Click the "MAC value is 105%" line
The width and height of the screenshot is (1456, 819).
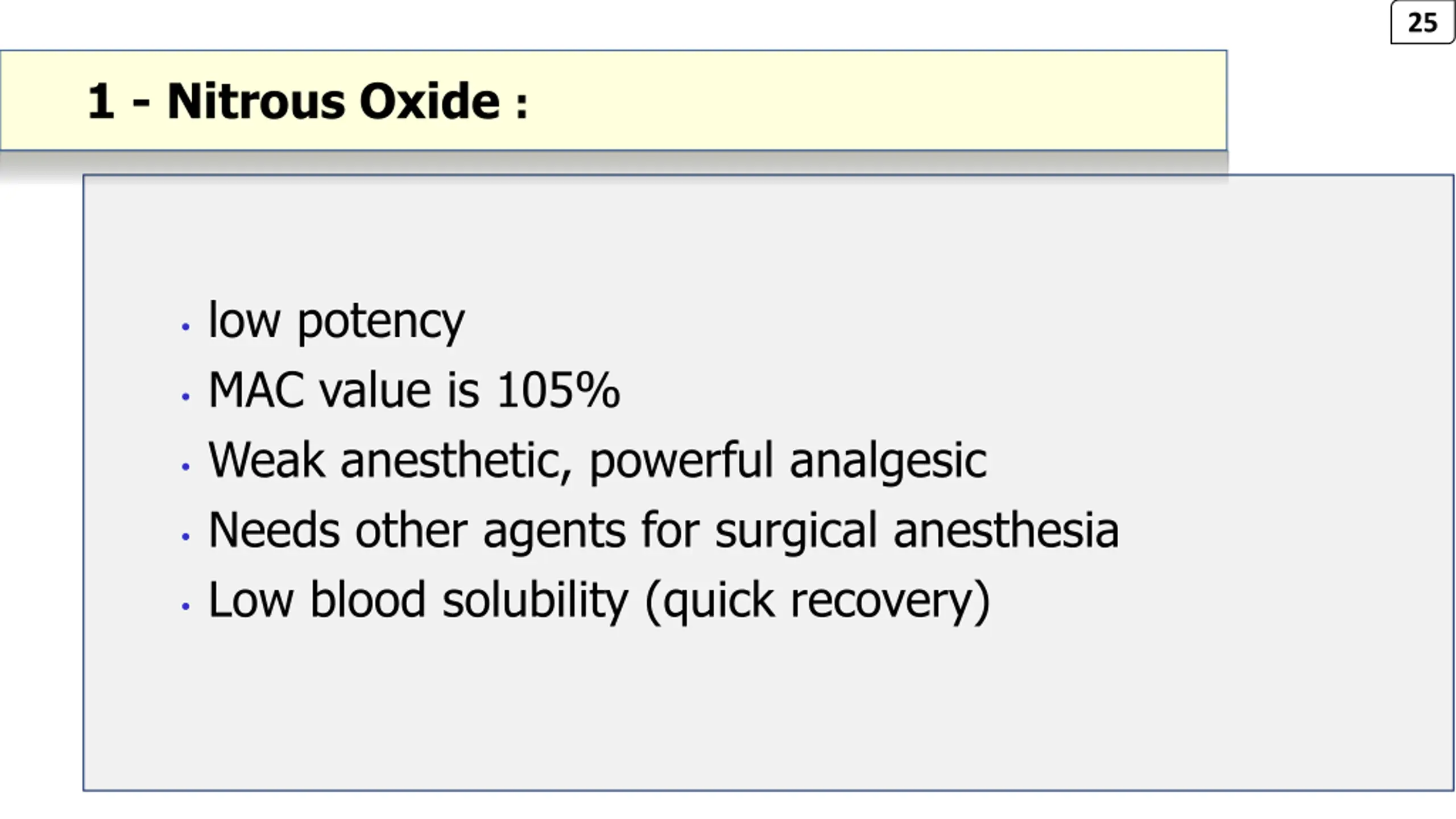tap(414, 390)
